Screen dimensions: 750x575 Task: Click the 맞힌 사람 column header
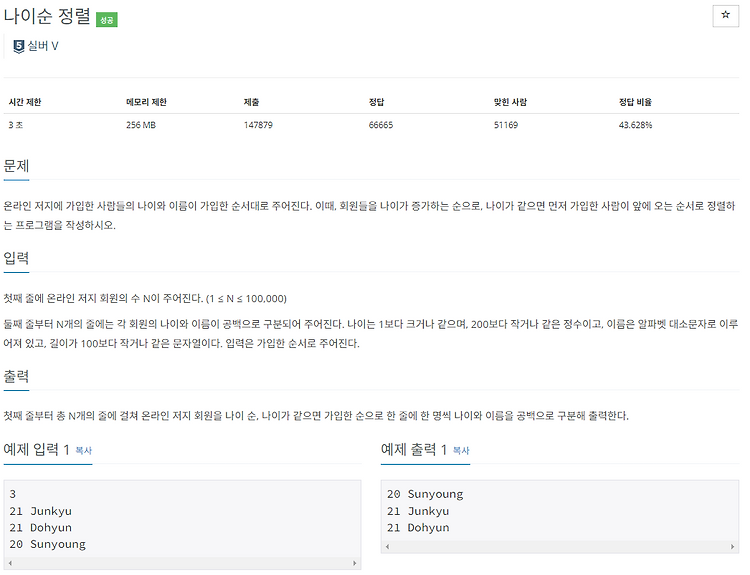tap(510, 102)
